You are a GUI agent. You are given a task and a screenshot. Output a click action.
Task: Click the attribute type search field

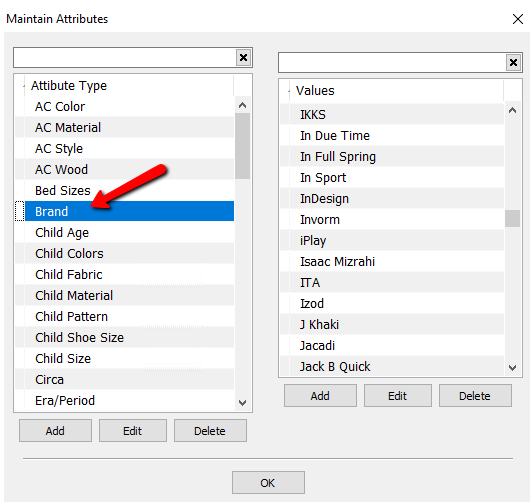click(x=125, y=58)
